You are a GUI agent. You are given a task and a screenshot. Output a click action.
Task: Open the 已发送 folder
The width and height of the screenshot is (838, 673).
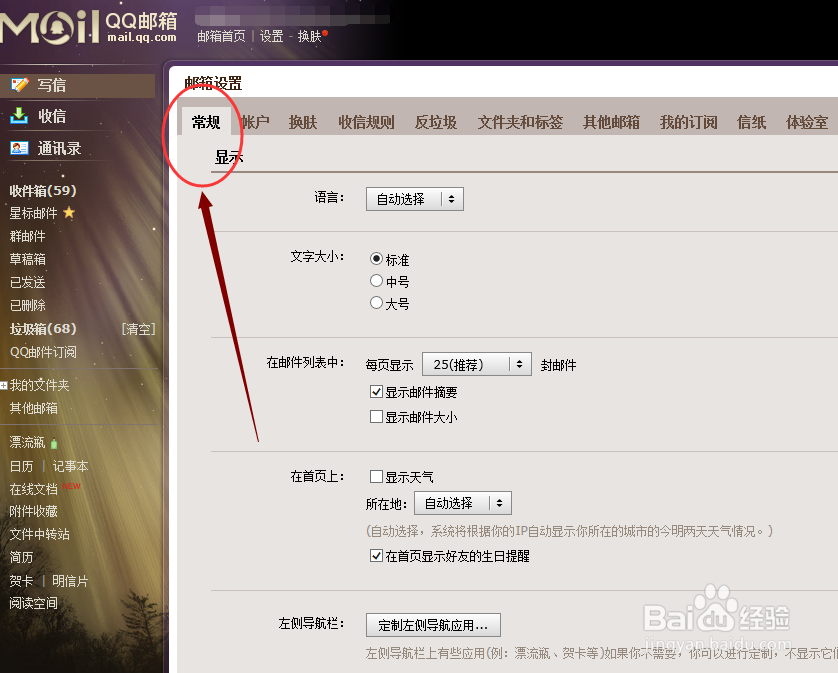(x=27, y=282)
